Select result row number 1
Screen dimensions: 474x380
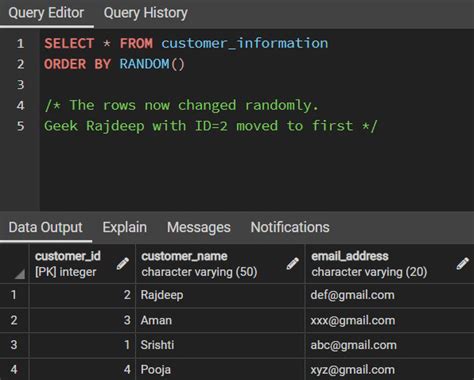coord(14,295)
